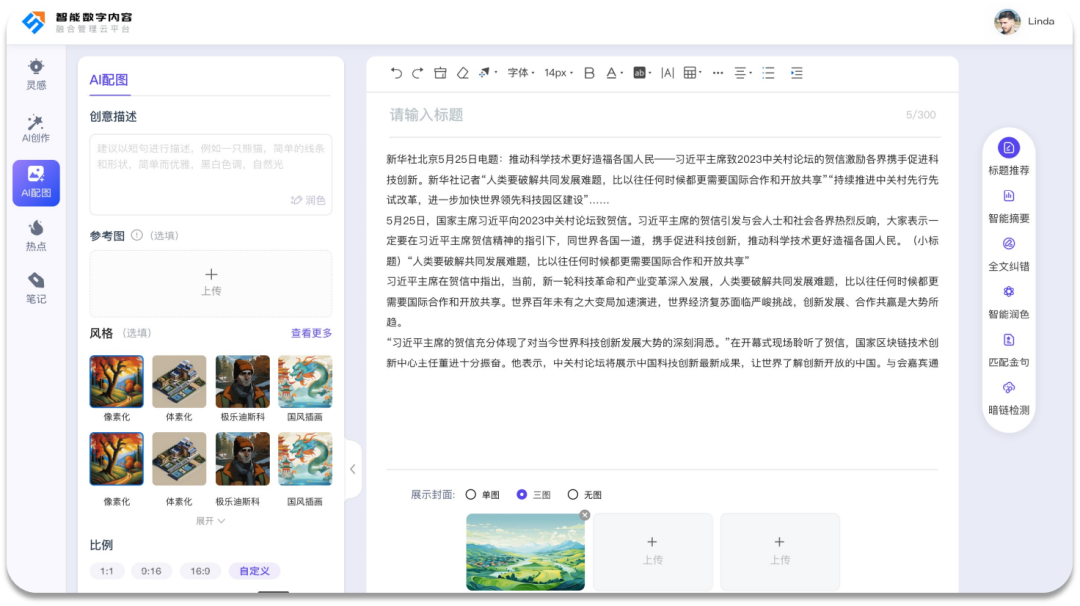This screenshot has width=1080, height=606.
Task: Click the redo arrow in the editor toolbar
Action: tap(418, 73)
